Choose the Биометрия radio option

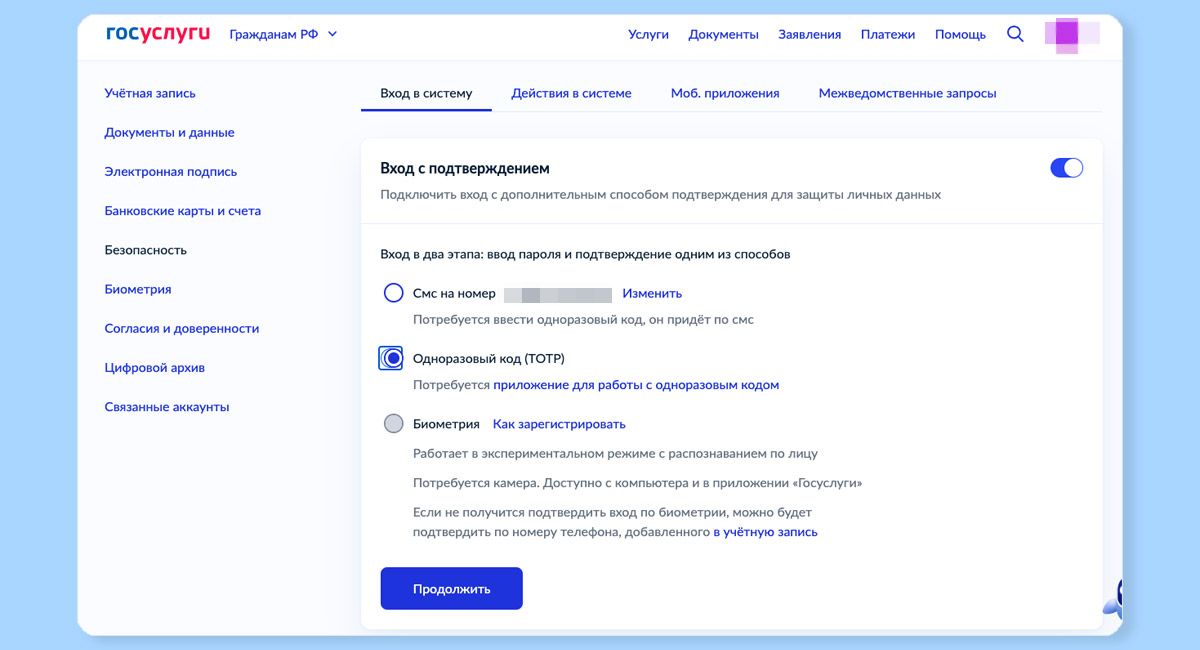(x=393, y=424)
